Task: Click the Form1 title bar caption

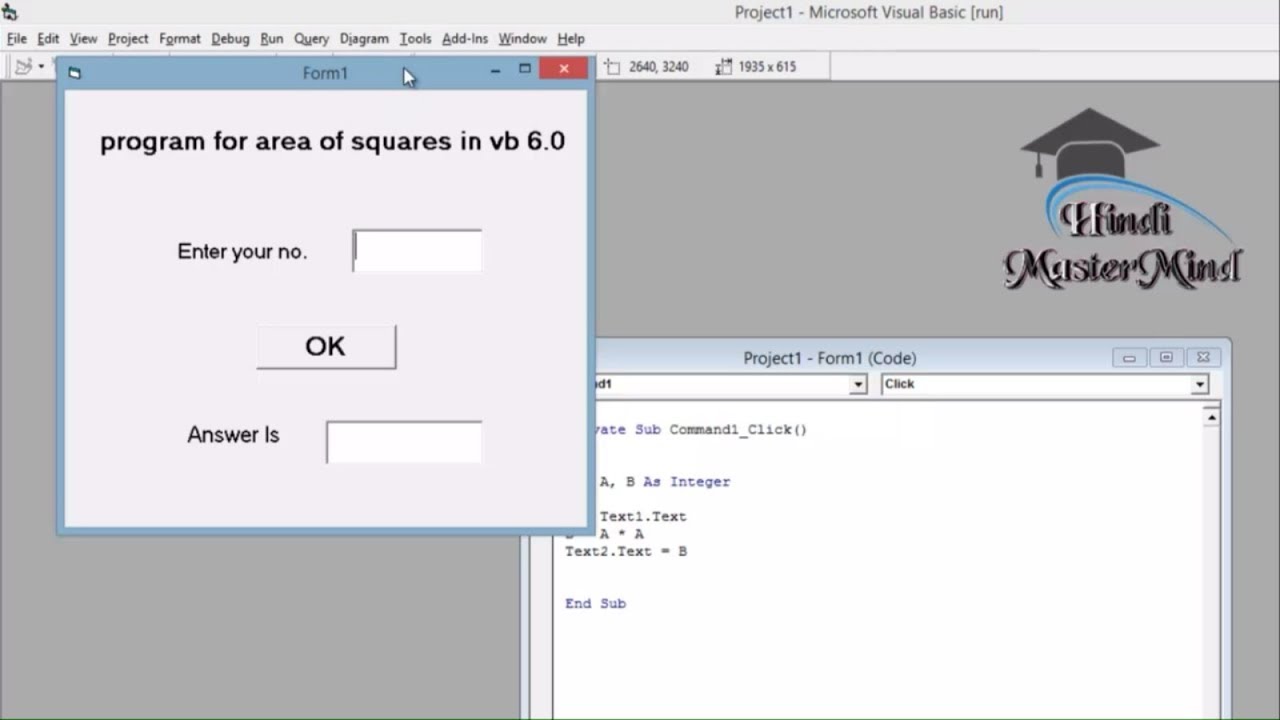Action: (x=325, y=73)
